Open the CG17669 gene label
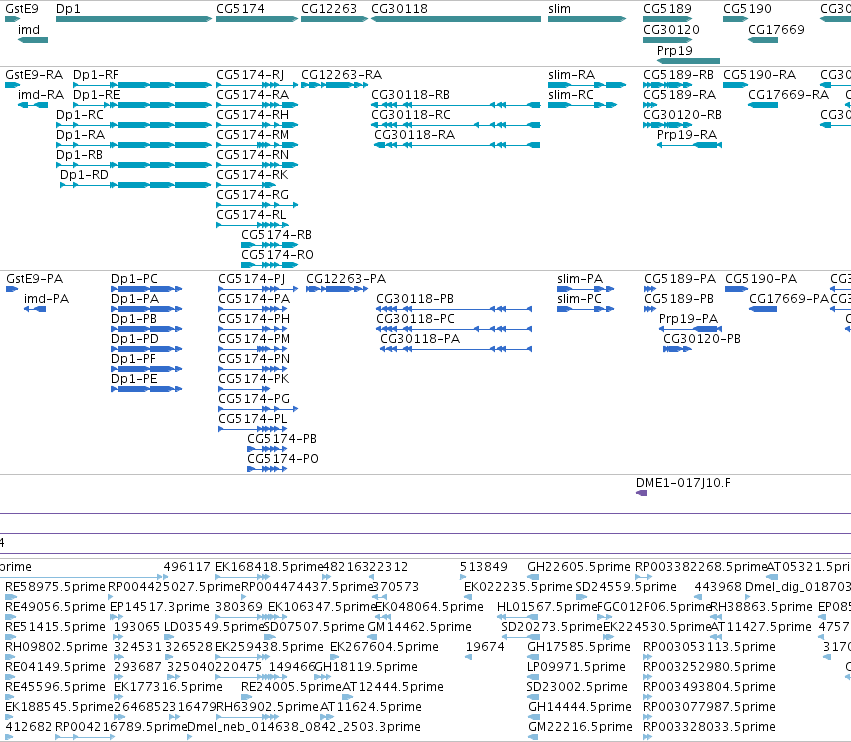The height and width of the screenshot is (742, 851). [776, 29]
